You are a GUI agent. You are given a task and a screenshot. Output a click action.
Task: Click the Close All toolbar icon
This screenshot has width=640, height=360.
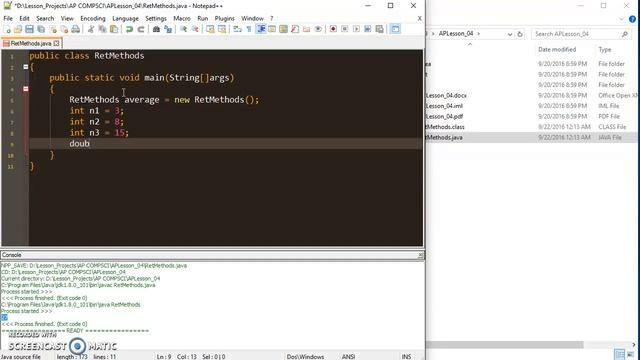(64, 29)
